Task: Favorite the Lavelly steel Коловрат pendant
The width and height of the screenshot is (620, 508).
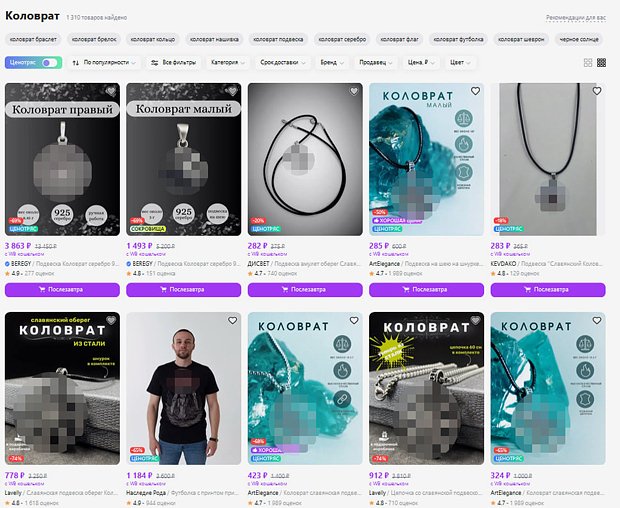Action: click(111, 321)
